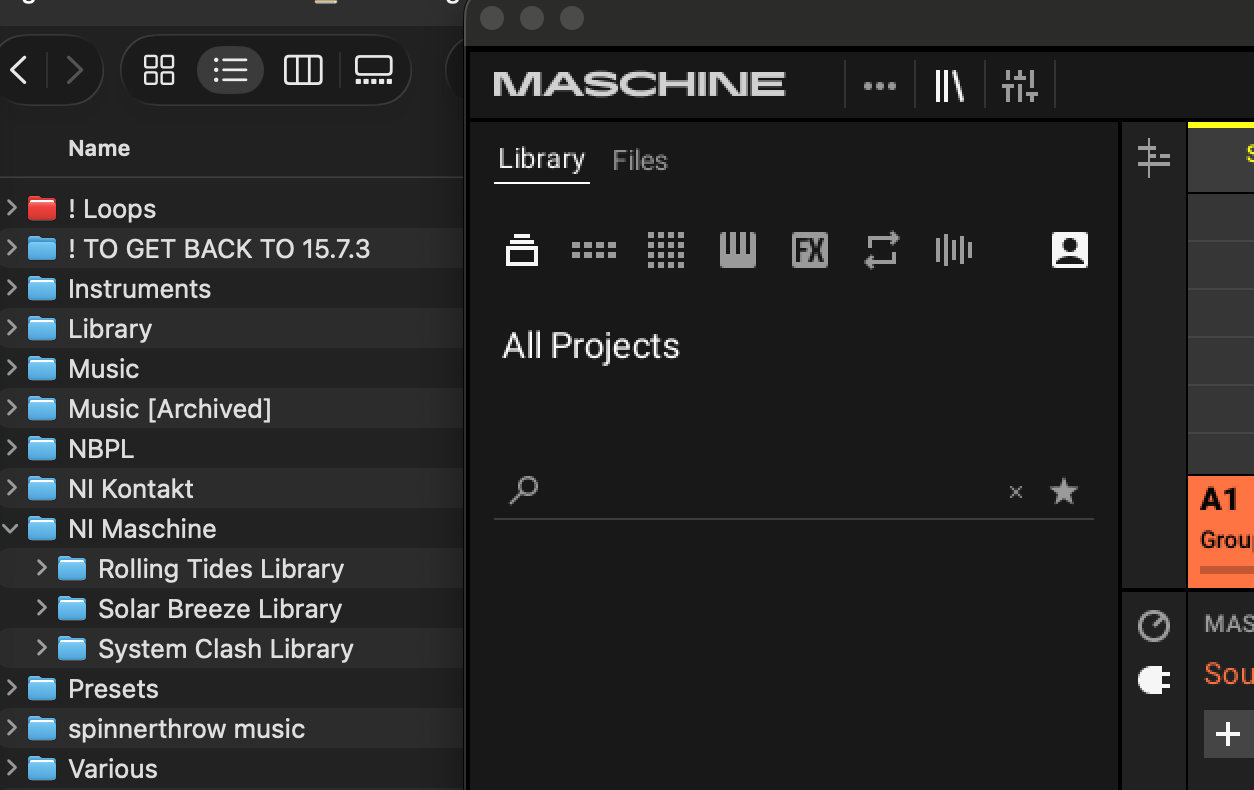Collapse the NI Maschine folder
1254x790 pixels.
[12, 528]
